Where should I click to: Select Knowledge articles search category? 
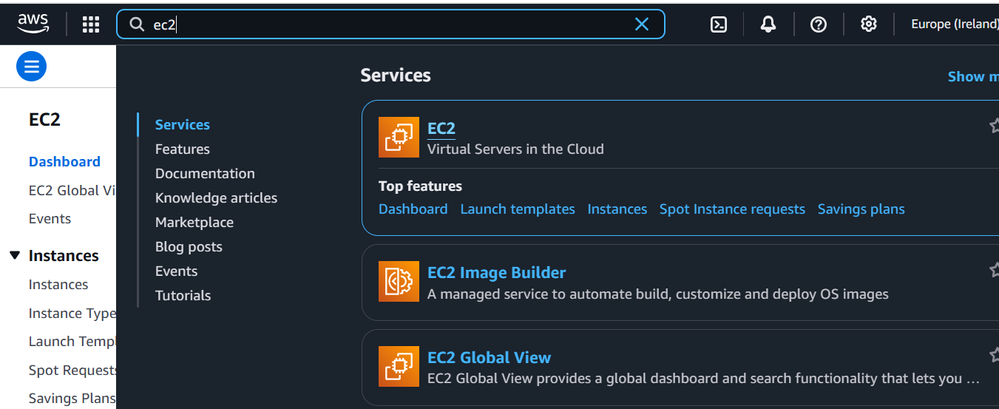pos(216,198)
